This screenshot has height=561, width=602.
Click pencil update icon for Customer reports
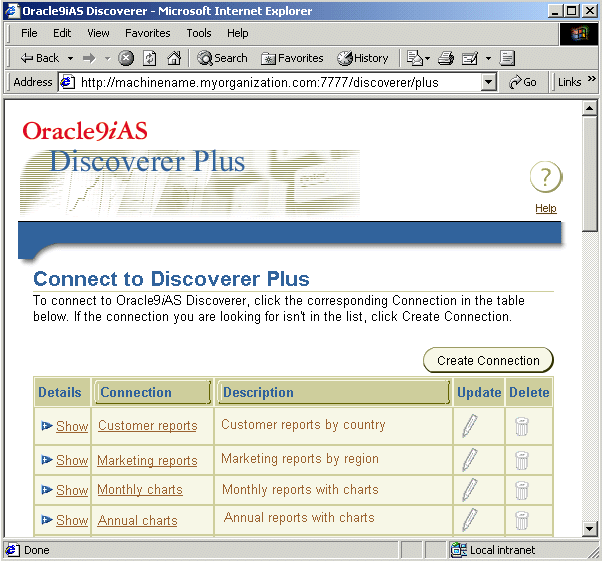[x=470, y=426]
